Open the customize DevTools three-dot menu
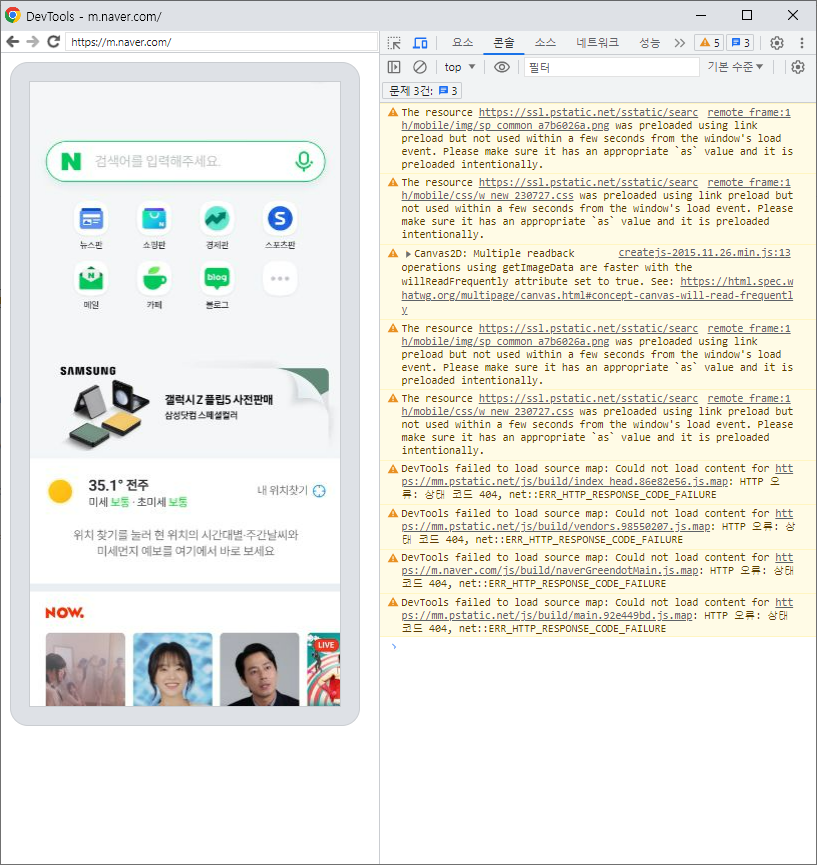This screenshot has width=817, height=865. click(x=801, y=42)
